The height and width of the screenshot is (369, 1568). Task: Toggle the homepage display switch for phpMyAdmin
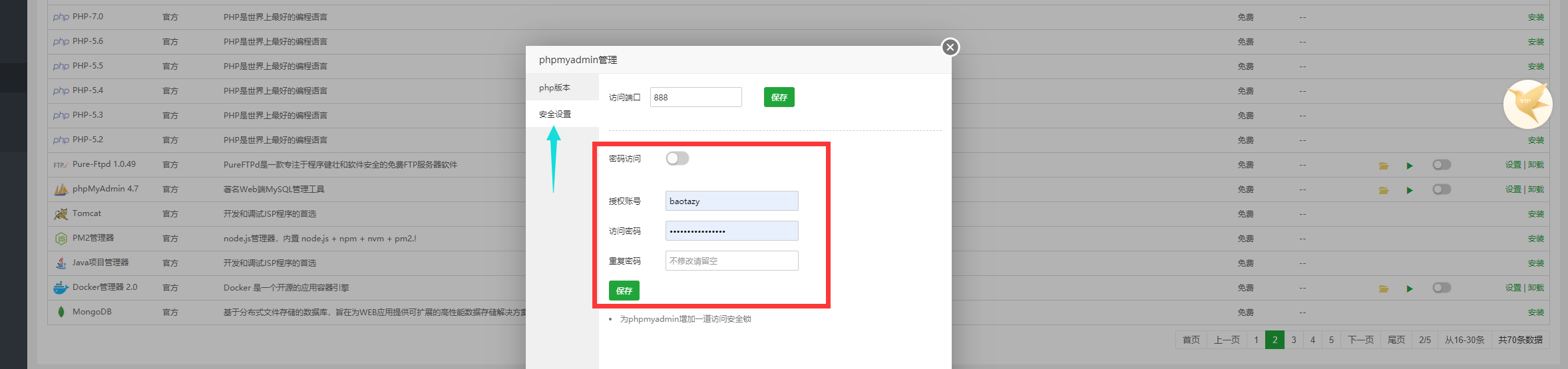pos(1442,189)
